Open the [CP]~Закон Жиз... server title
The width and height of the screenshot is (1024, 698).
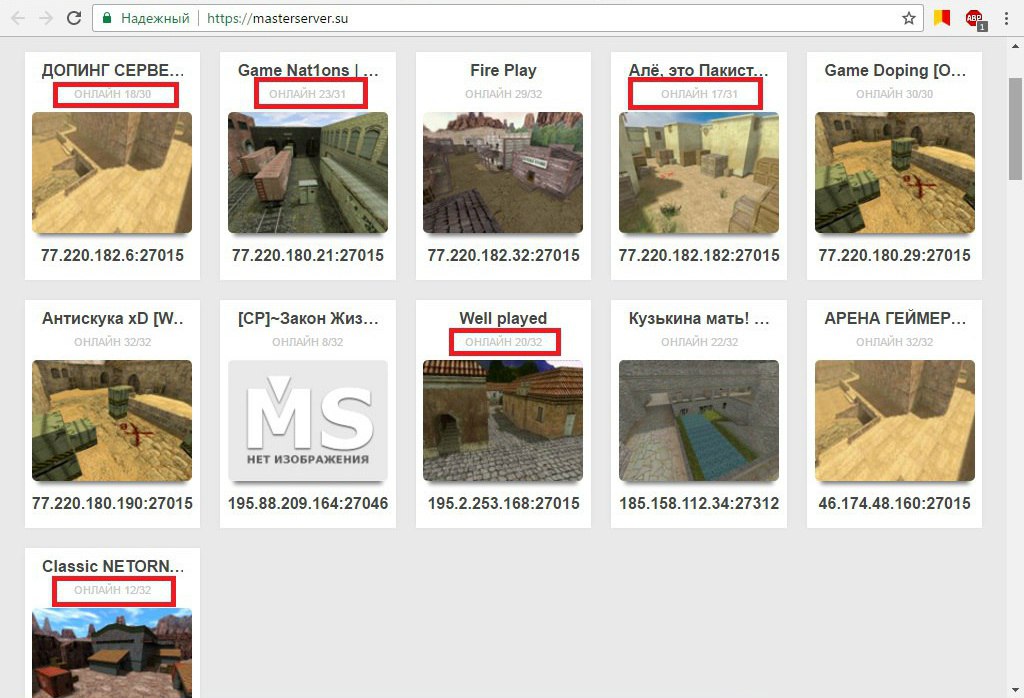[308, 319]
